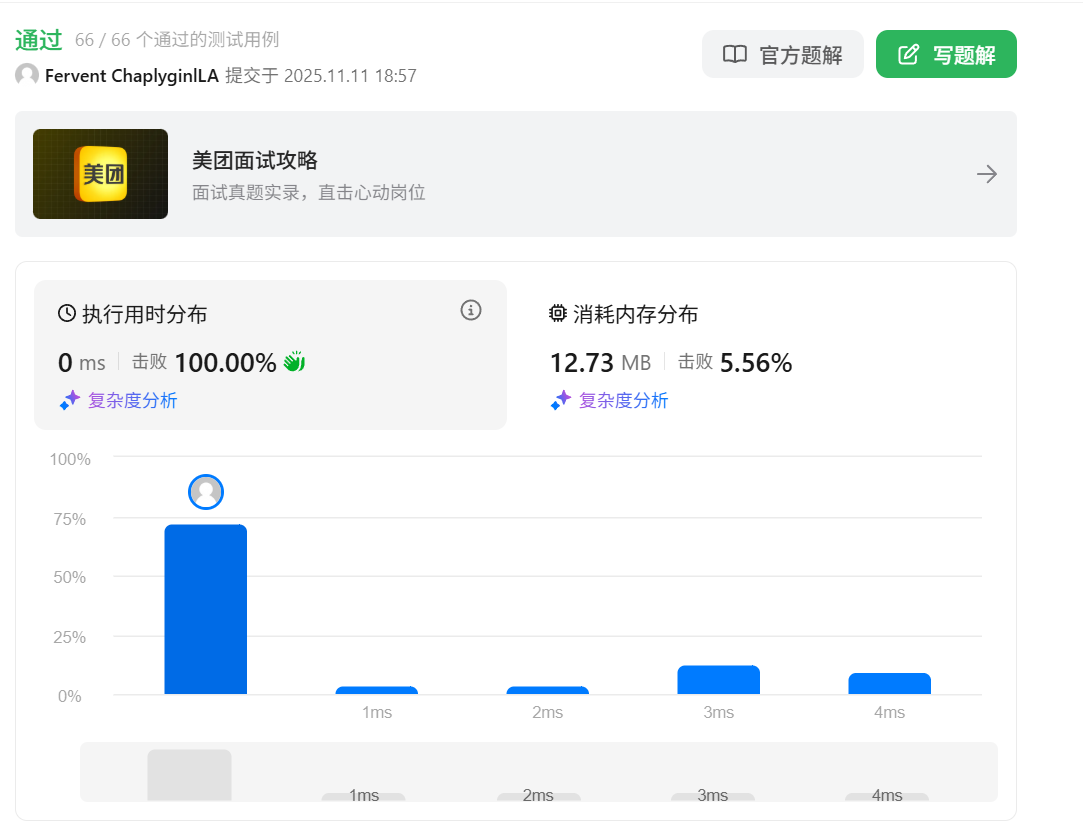Click the 1ms segment in the mini range chart
1083x828 pixels.
click(363, 796)
